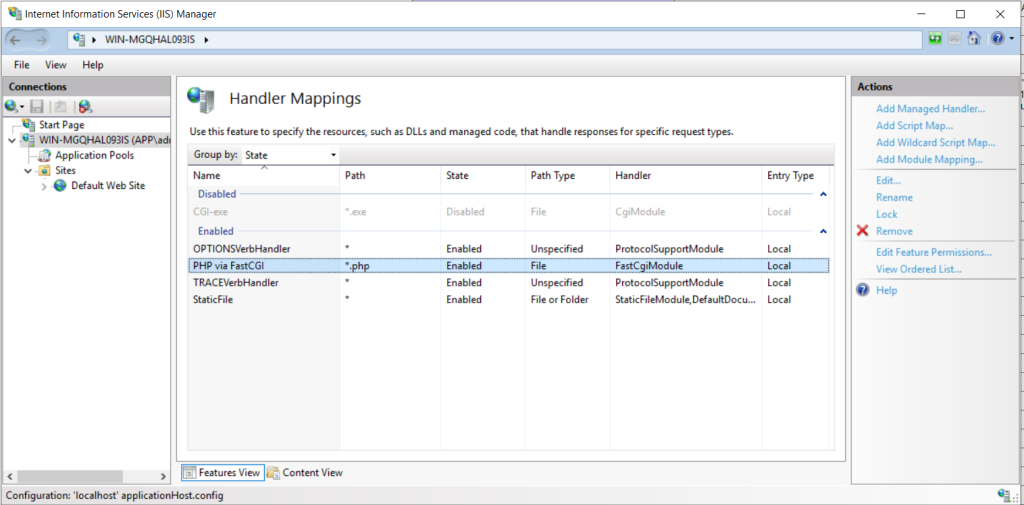Click the Up one level icon
Image resolution: width=1024 pixels, height=505 pixels.
tap(60, 106)
